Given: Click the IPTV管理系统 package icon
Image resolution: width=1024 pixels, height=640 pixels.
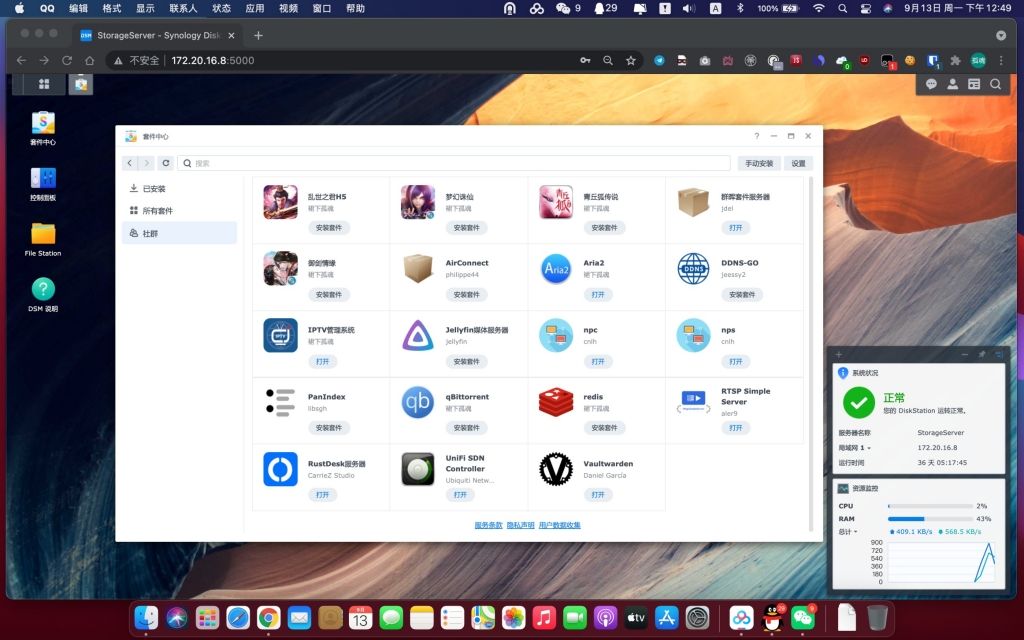Looking at the screenshot, I should [x=280, y=336].
